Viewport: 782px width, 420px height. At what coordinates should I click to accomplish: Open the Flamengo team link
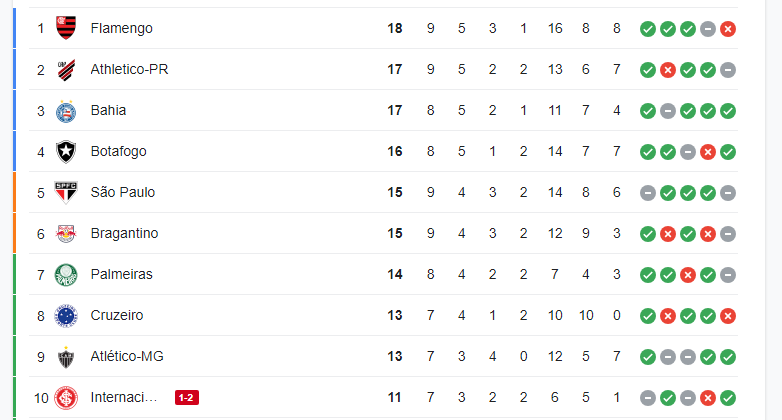click(122, 28)
